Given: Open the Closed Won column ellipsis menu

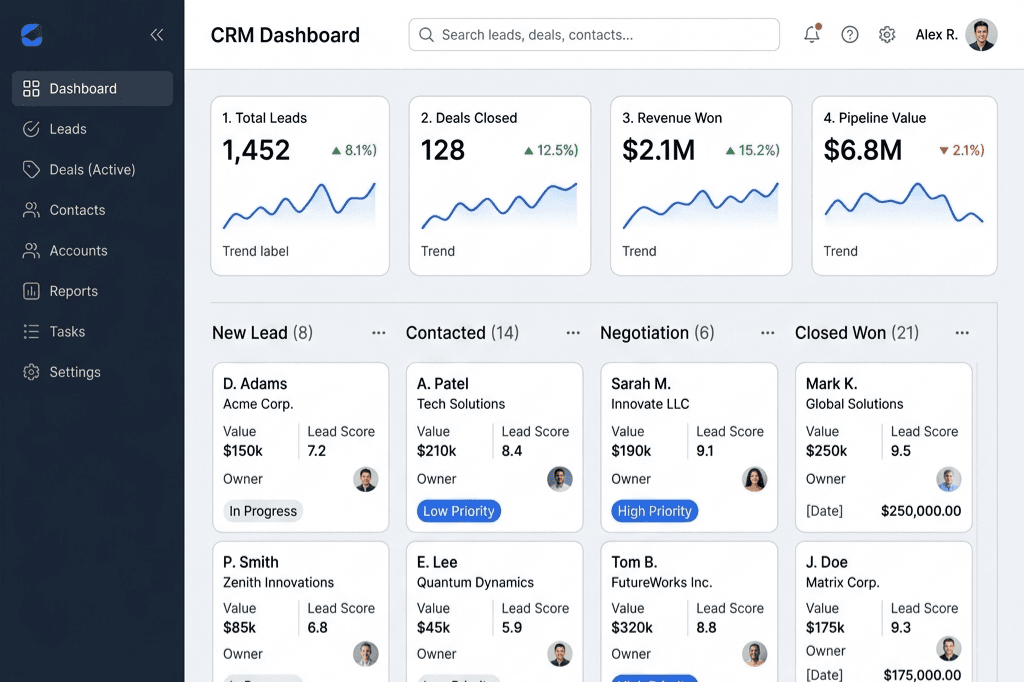Looking at the screenshot, I should 962,332.
